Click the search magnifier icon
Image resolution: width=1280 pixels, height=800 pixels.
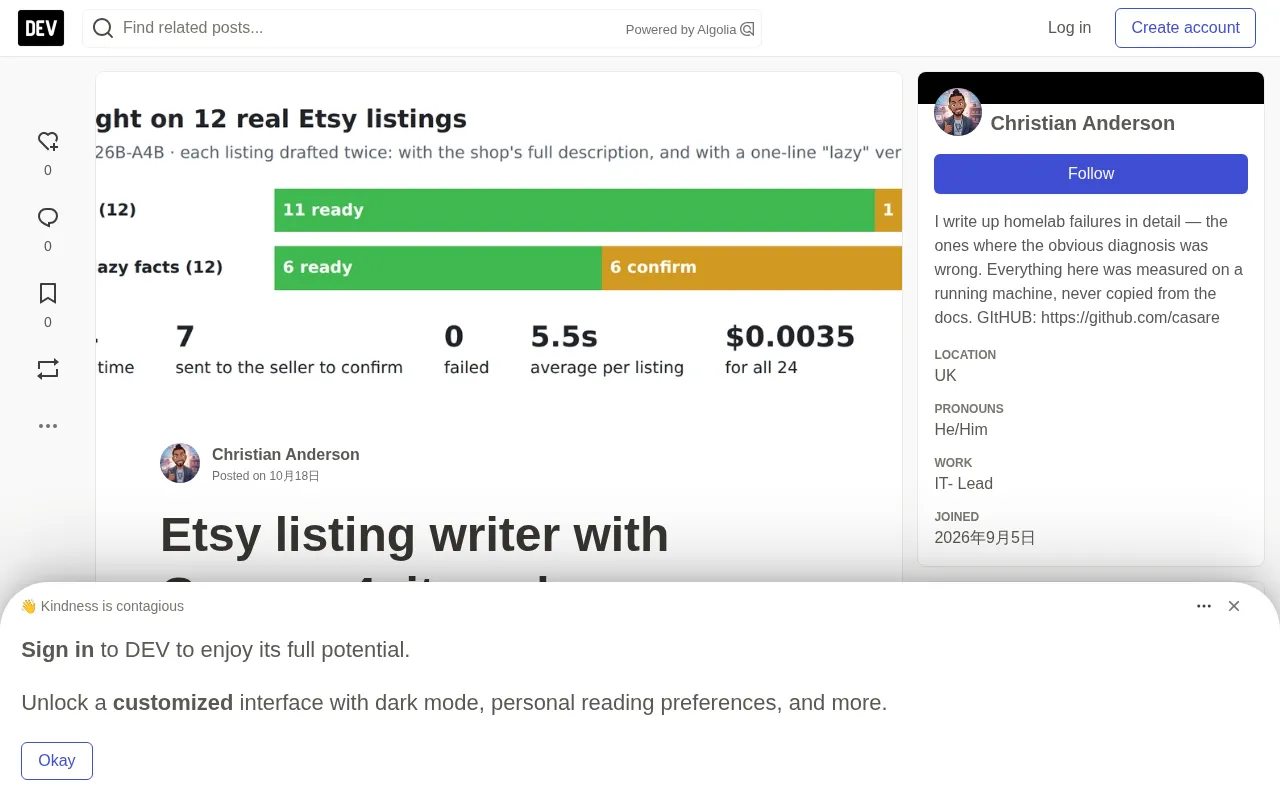102,28
